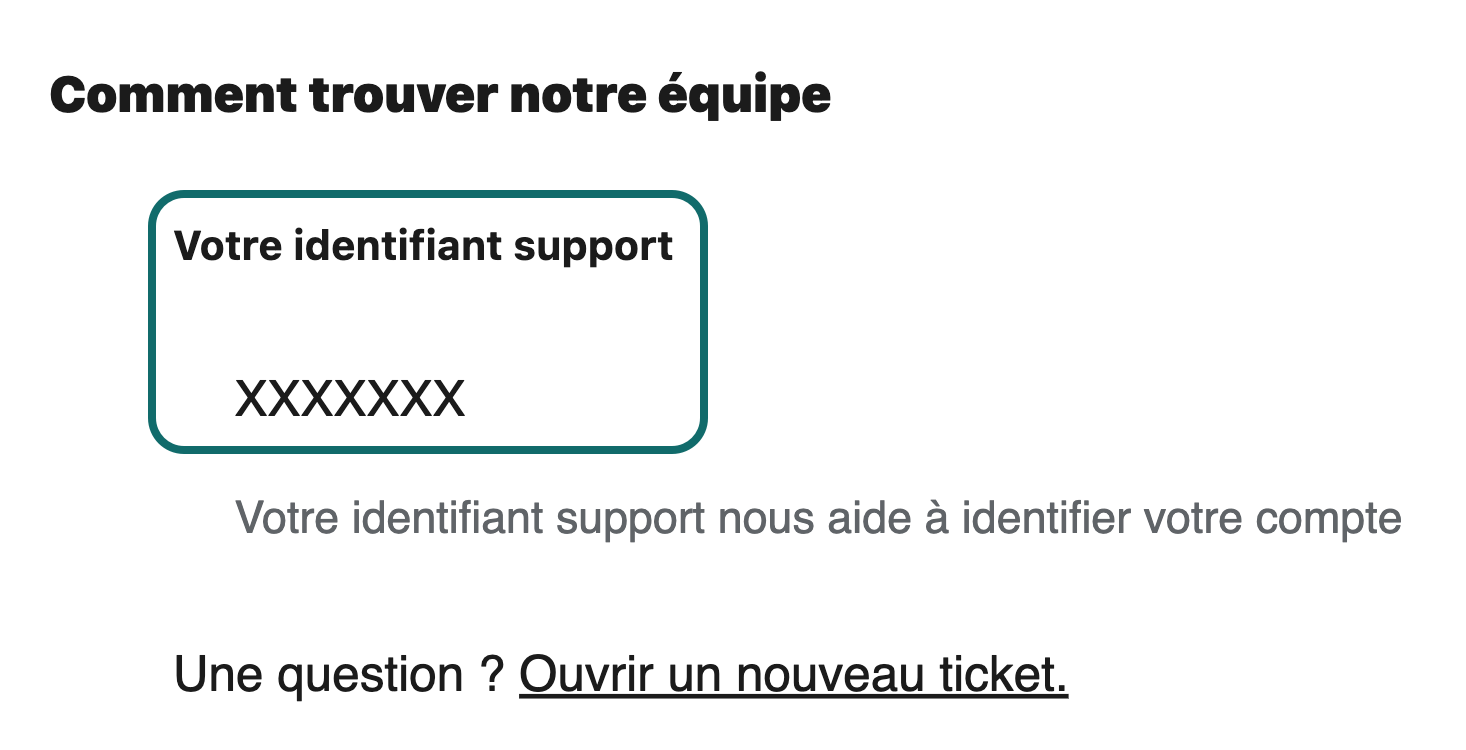1466x750 pixels.
Task: Click the gray explanatory caption sentence
Action: tap(820, 517)
